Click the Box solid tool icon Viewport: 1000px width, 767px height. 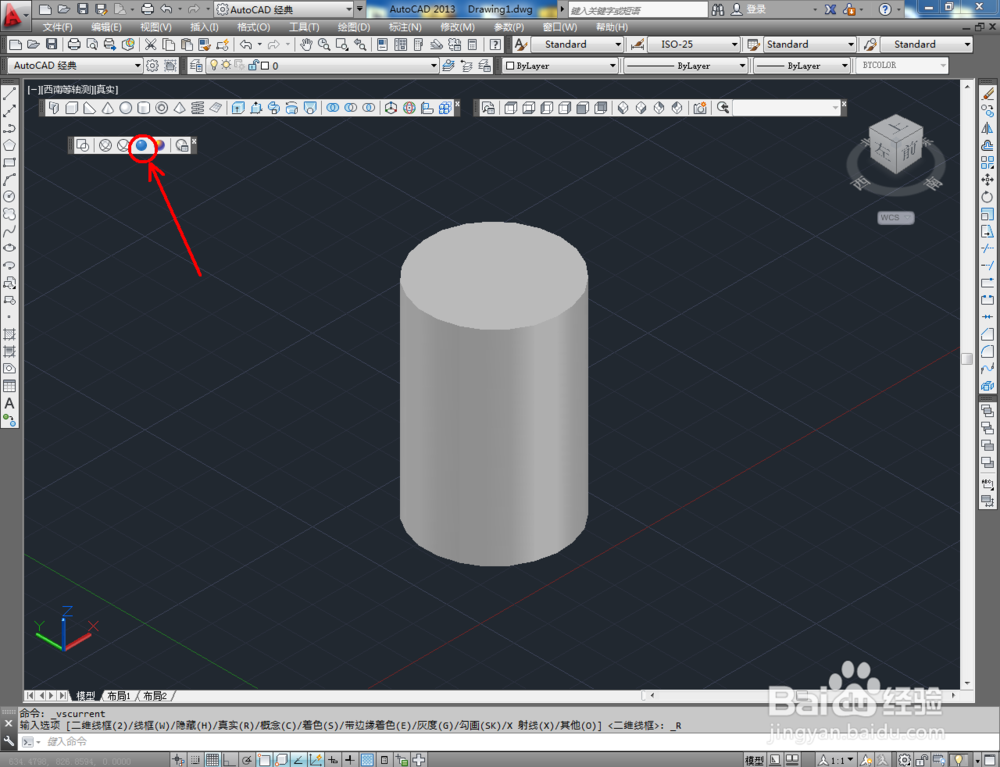tap(71, 108)
